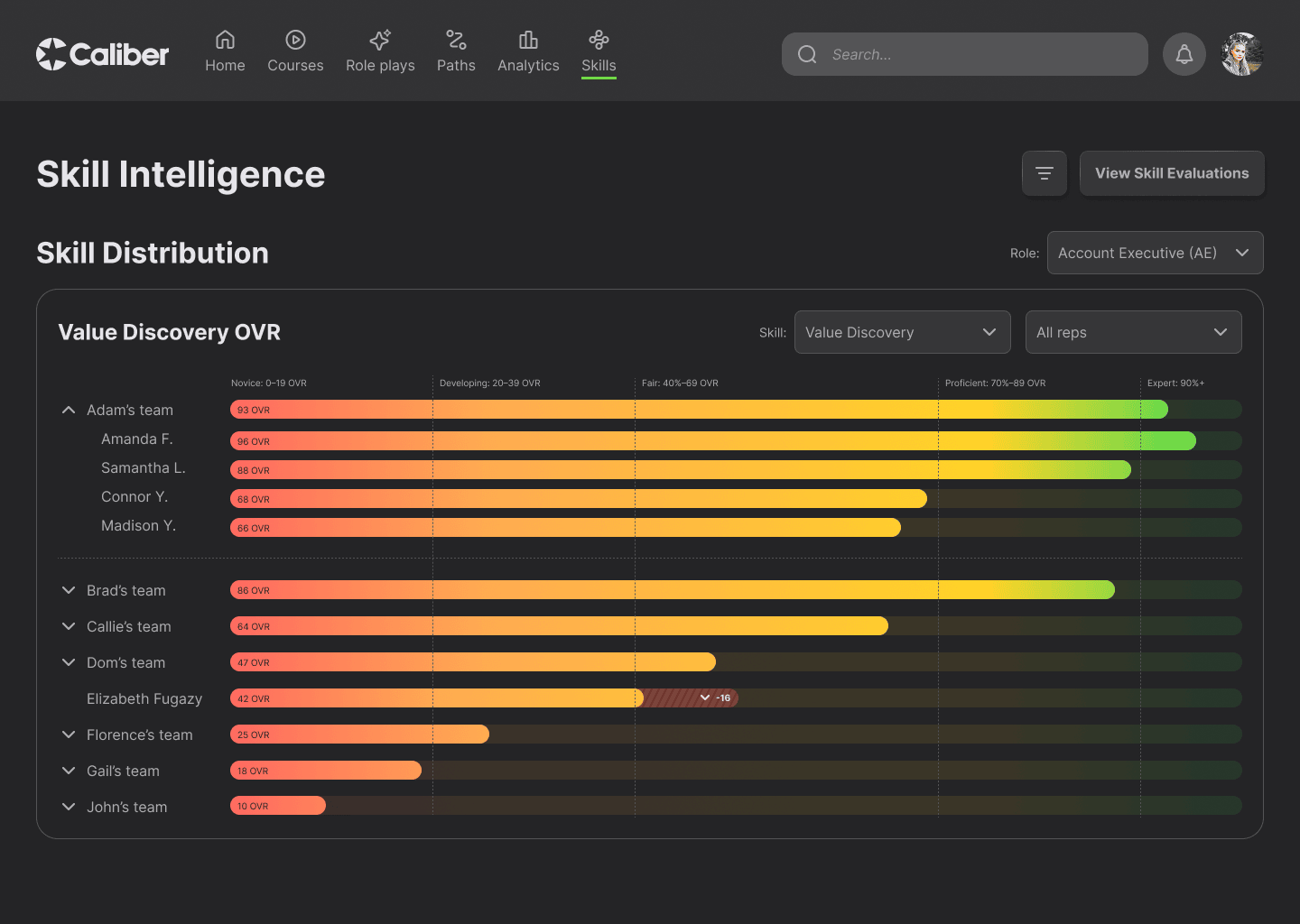Image resolution: width=1300 pixels, height=924 pixels.
Task: Click Amanda F.'s 96 OVR progress bar
Action: [713, 441]
